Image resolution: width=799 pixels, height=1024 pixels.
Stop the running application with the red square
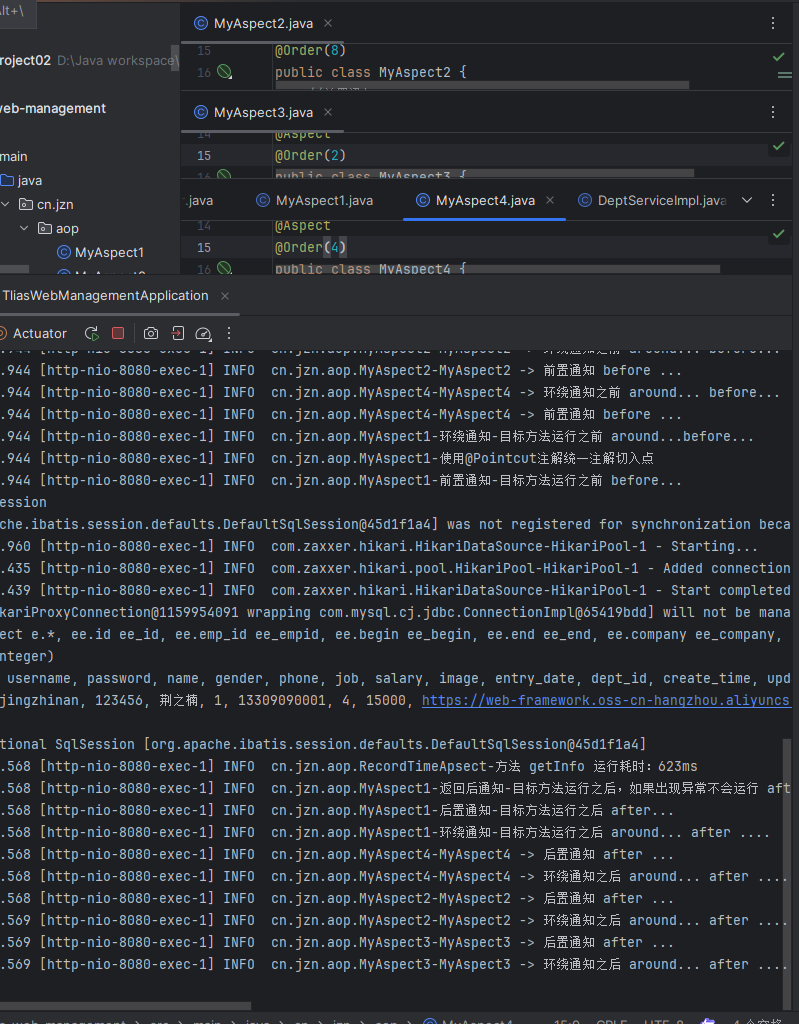pos(118,333)
